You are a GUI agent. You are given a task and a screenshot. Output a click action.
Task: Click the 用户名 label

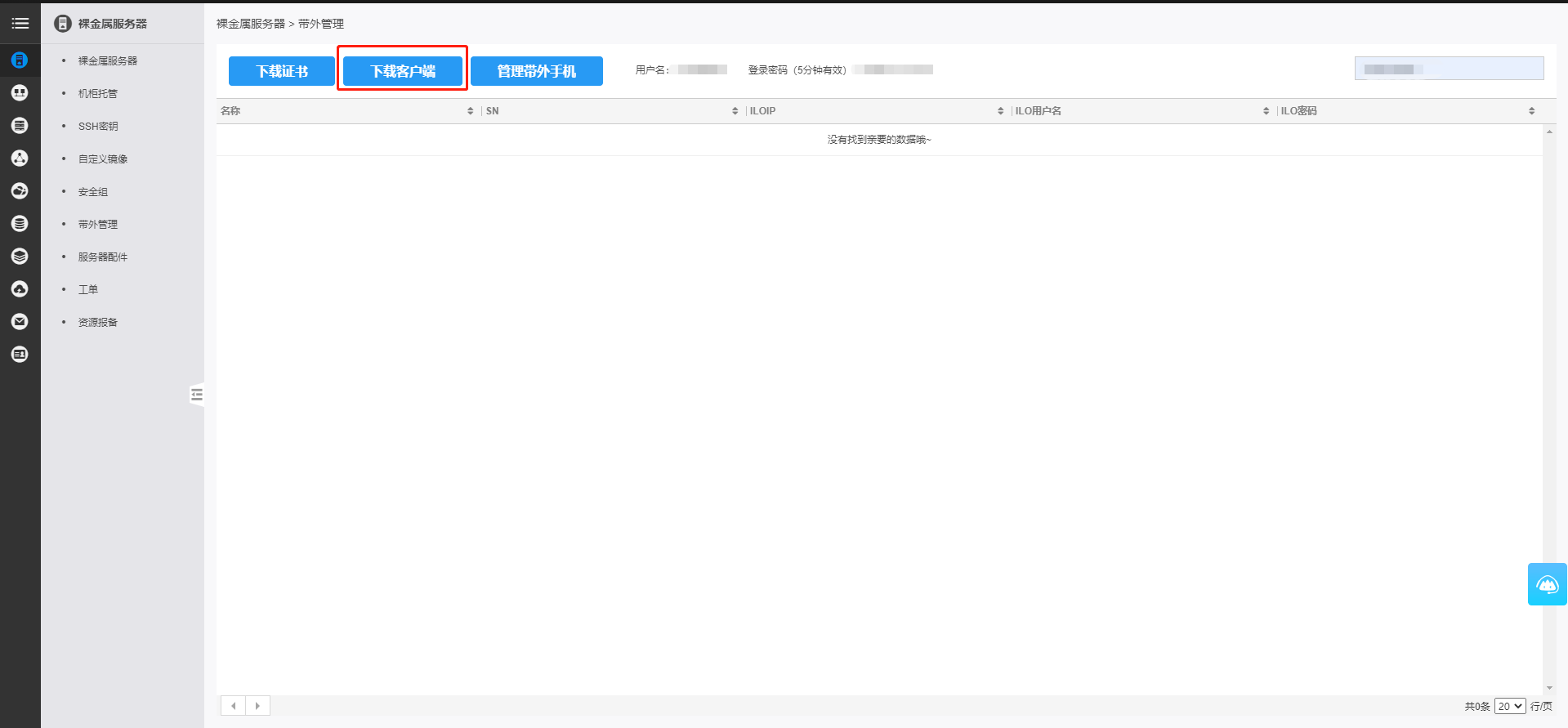[652, 70]
